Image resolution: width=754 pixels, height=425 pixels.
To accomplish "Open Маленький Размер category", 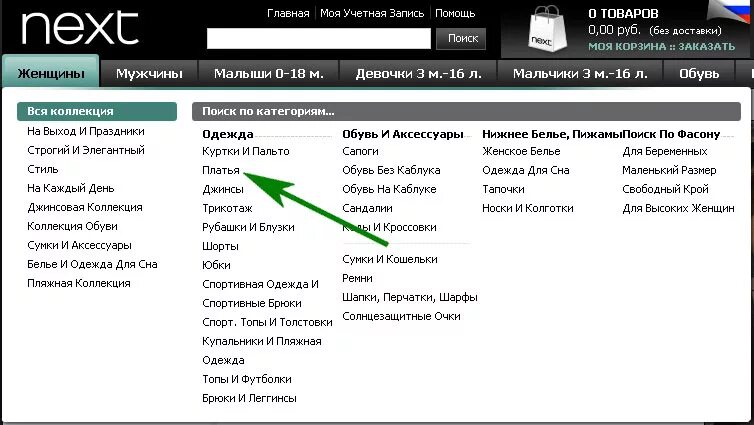I will coord(669,170).
